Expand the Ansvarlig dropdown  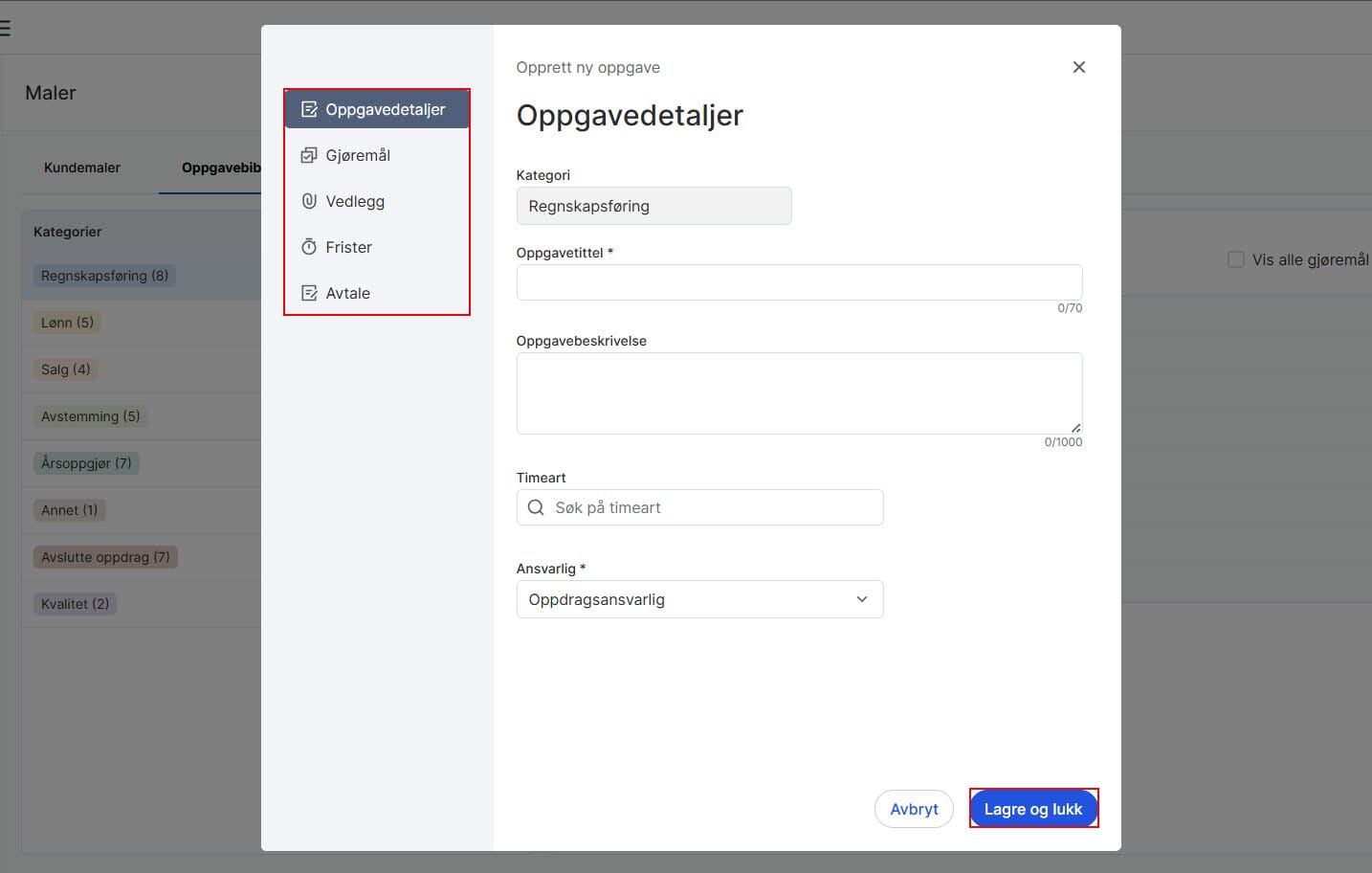(698, 599)
